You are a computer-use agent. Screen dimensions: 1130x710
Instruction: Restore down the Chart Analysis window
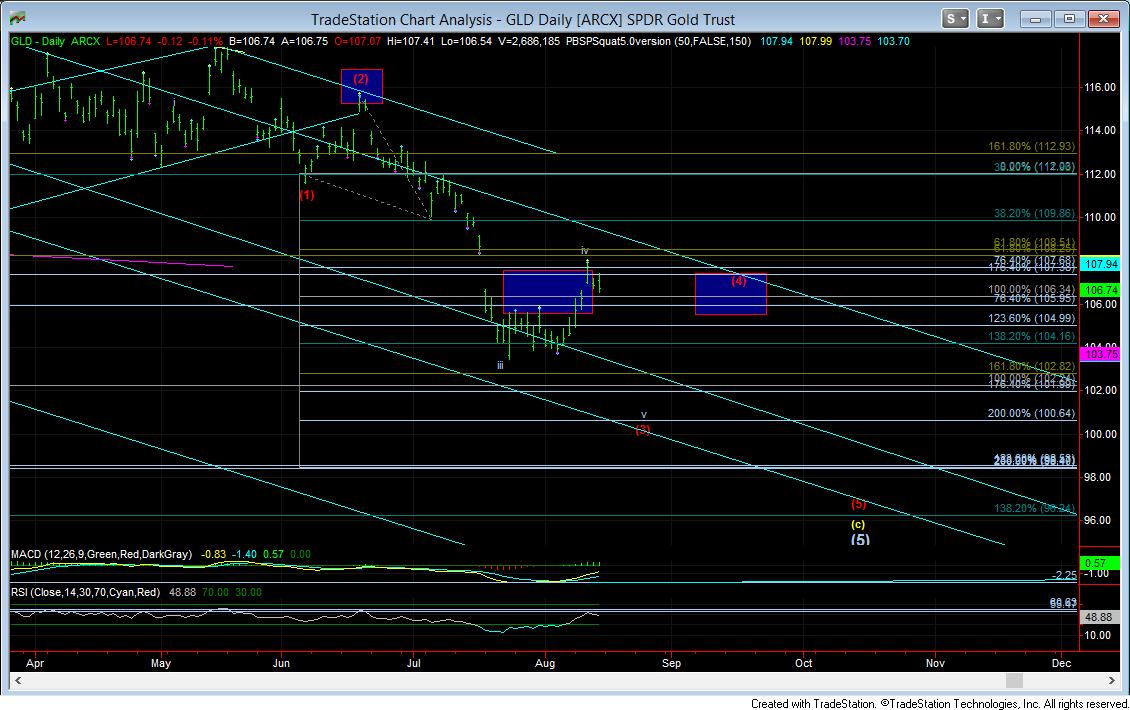click(x=1069, y=19)
